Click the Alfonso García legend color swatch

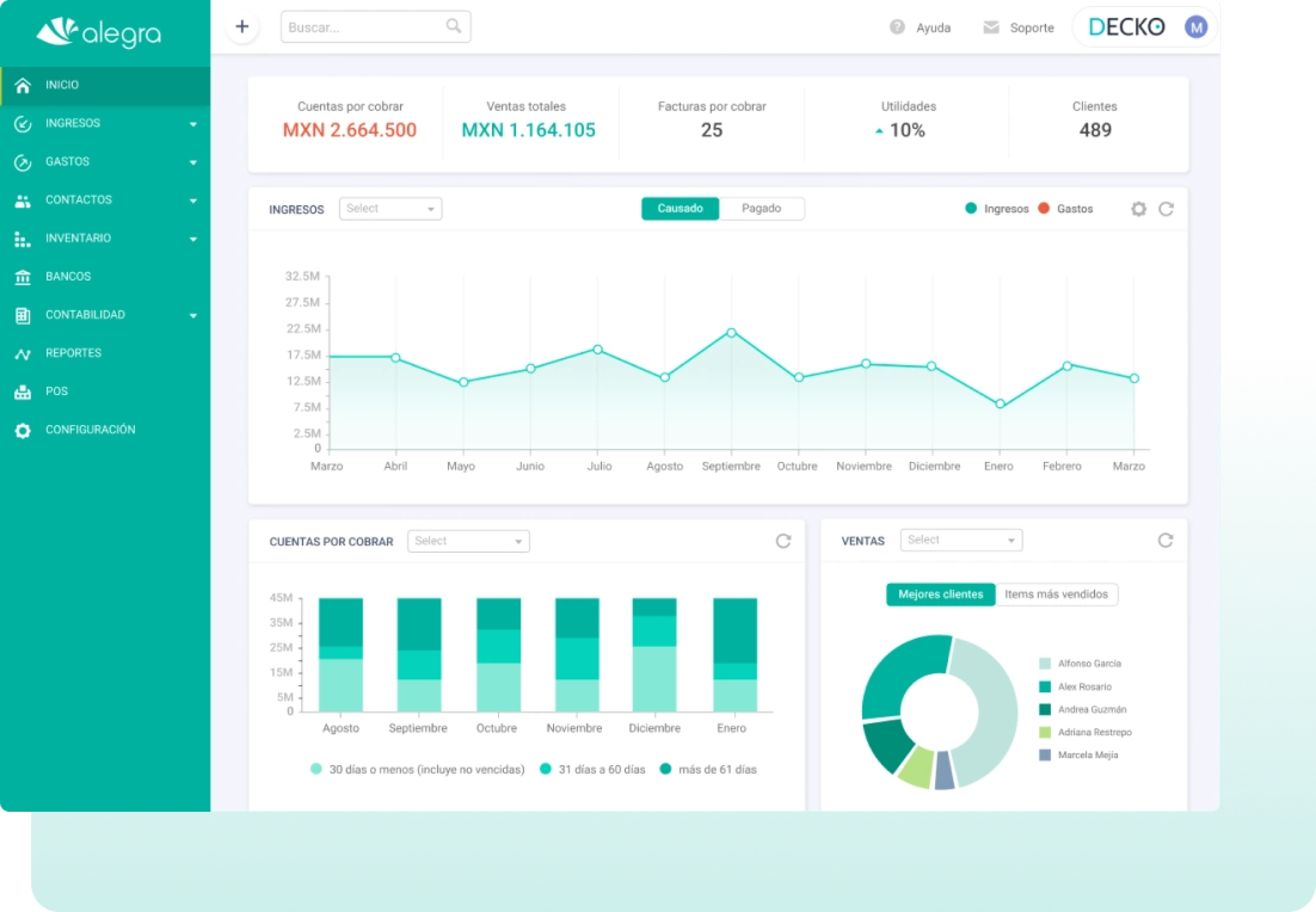[1044, 664]
